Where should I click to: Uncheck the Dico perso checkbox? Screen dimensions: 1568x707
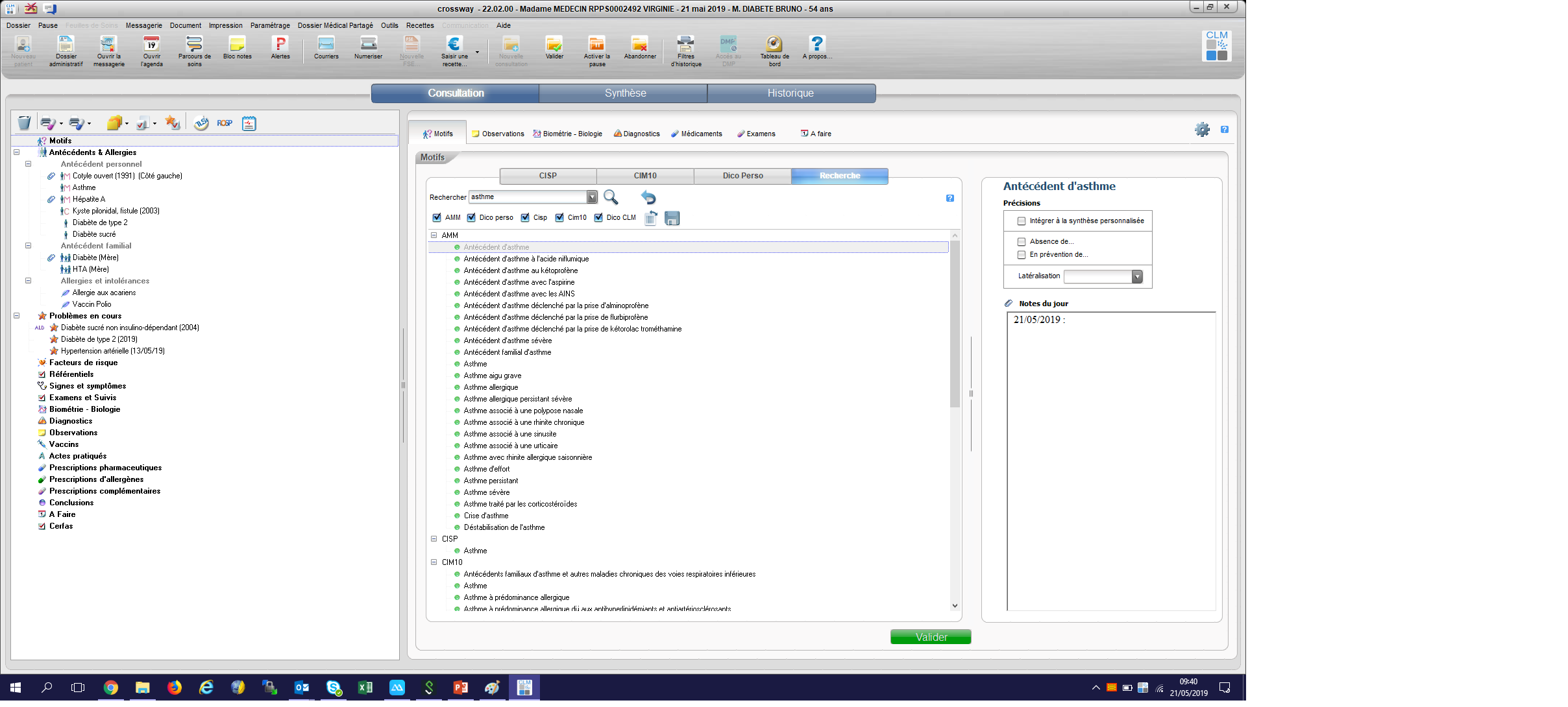(x=472, y=218)
